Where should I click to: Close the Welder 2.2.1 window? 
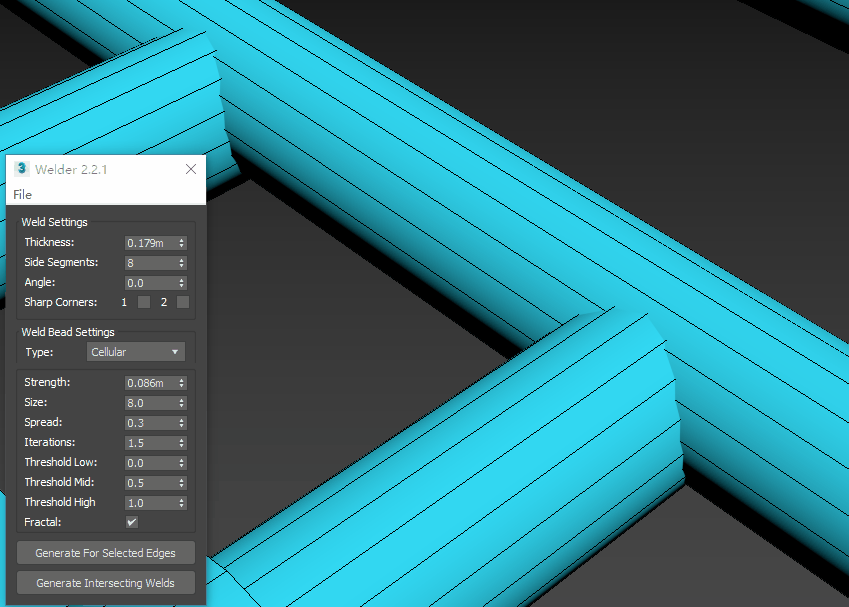click(191, 169)
